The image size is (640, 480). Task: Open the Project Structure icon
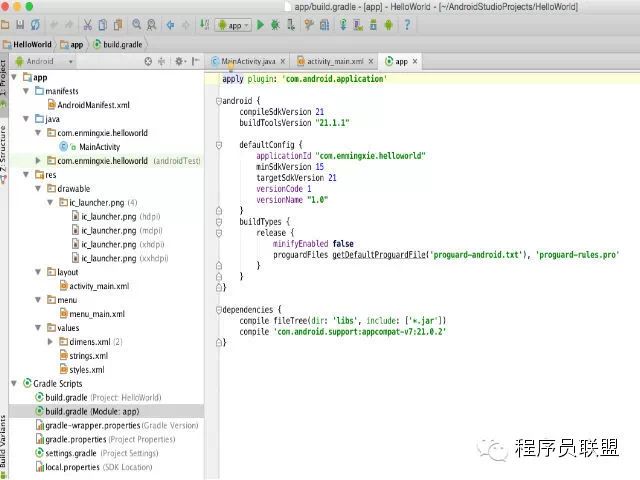324,25
